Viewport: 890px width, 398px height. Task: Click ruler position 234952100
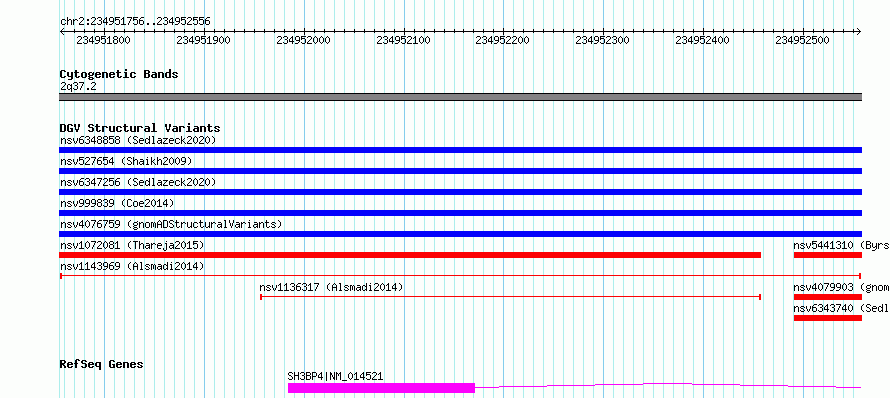403,40
